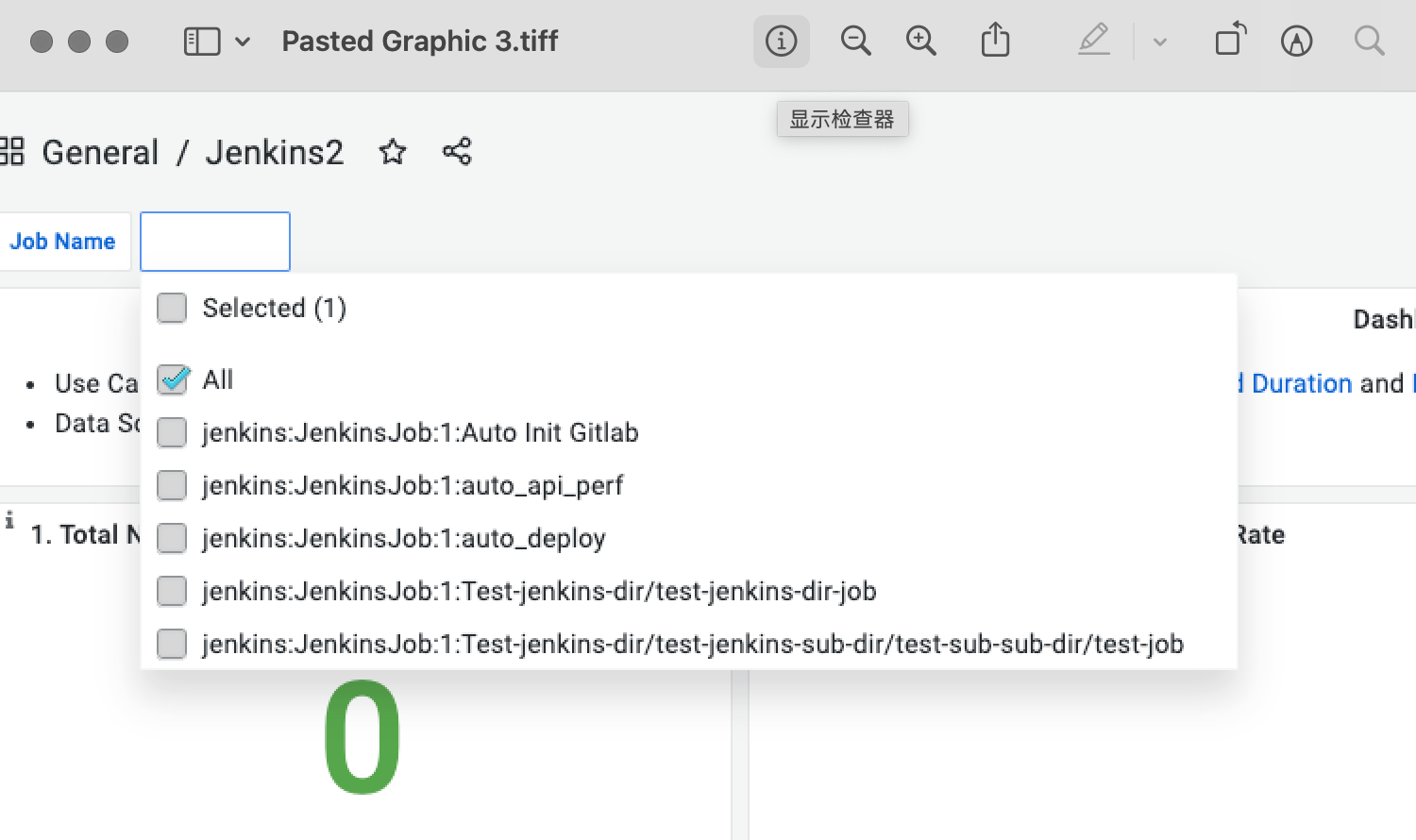1416x840 pixels.
Task: Uncheck the All option
Action: coord(173,379)
